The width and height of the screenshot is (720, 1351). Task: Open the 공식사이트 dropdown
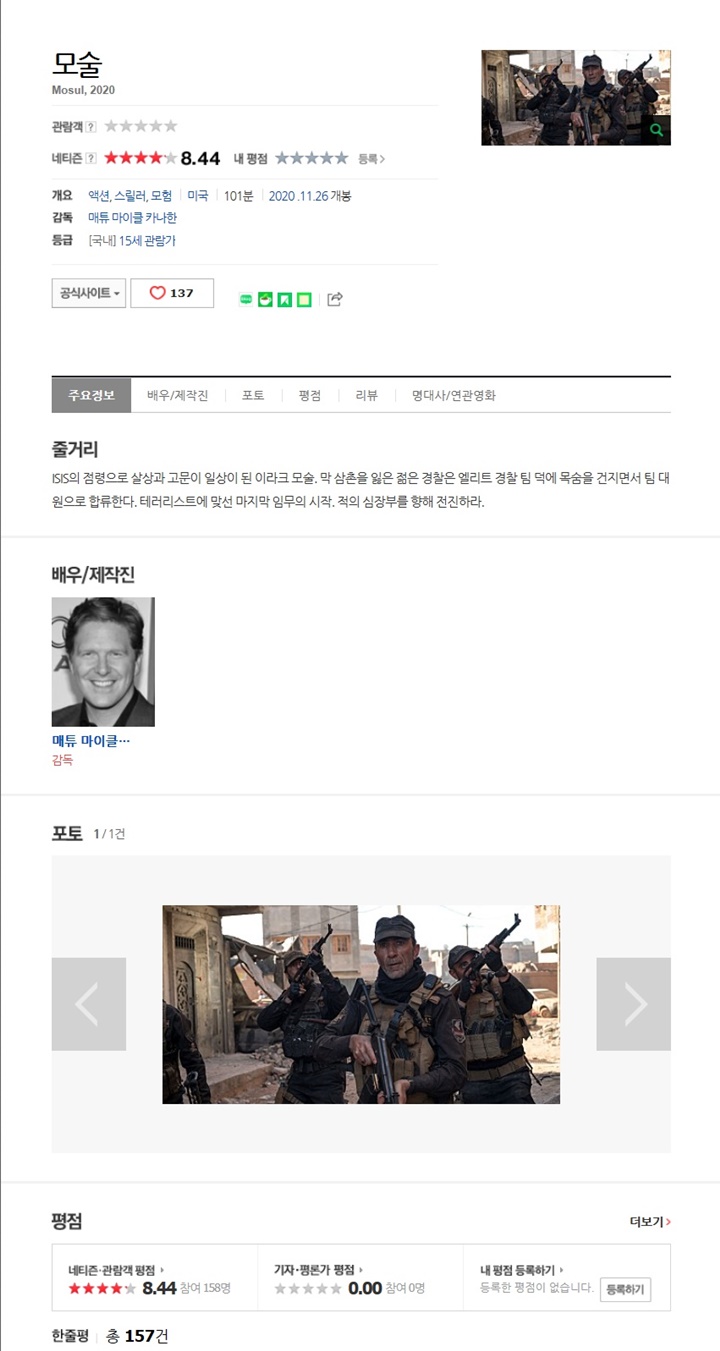pyautogui.click(x=89, y=293)
